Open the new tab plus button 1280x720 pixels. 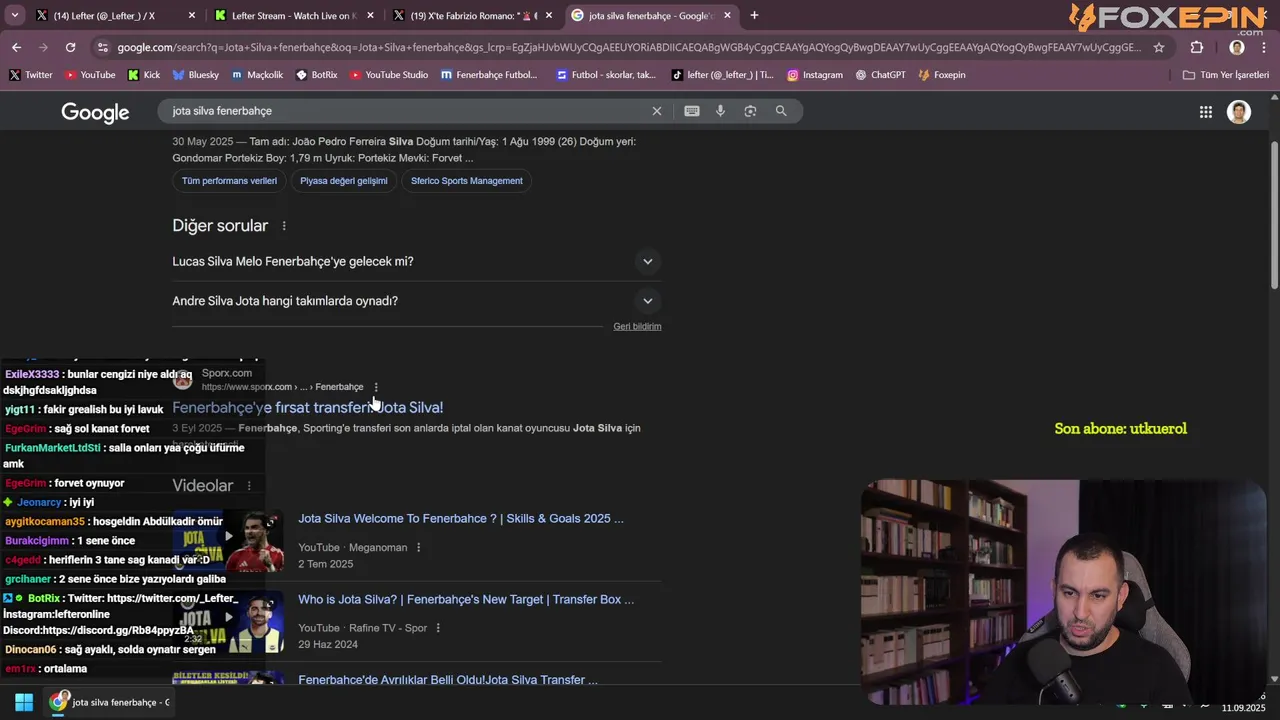coord(754,15)
